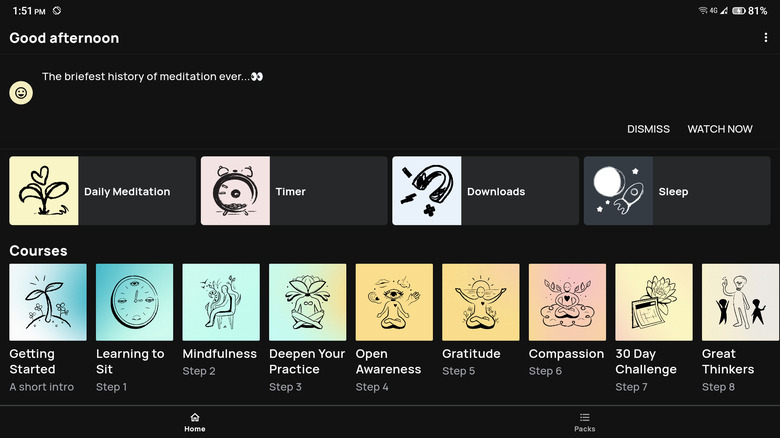This screenshot has height=438, width=780.
Task: Open the 30 Day Challenge course
Action: pos(654,302)
